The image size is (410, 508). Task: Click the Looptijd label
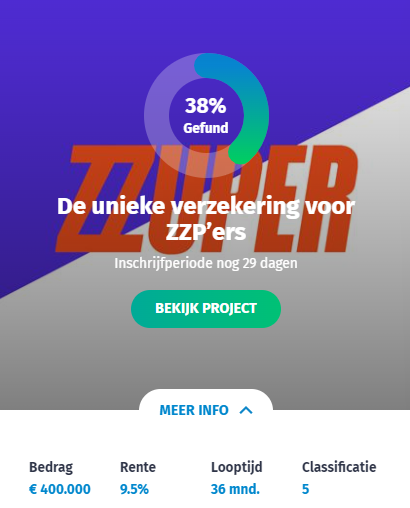[x=237, y=467]
